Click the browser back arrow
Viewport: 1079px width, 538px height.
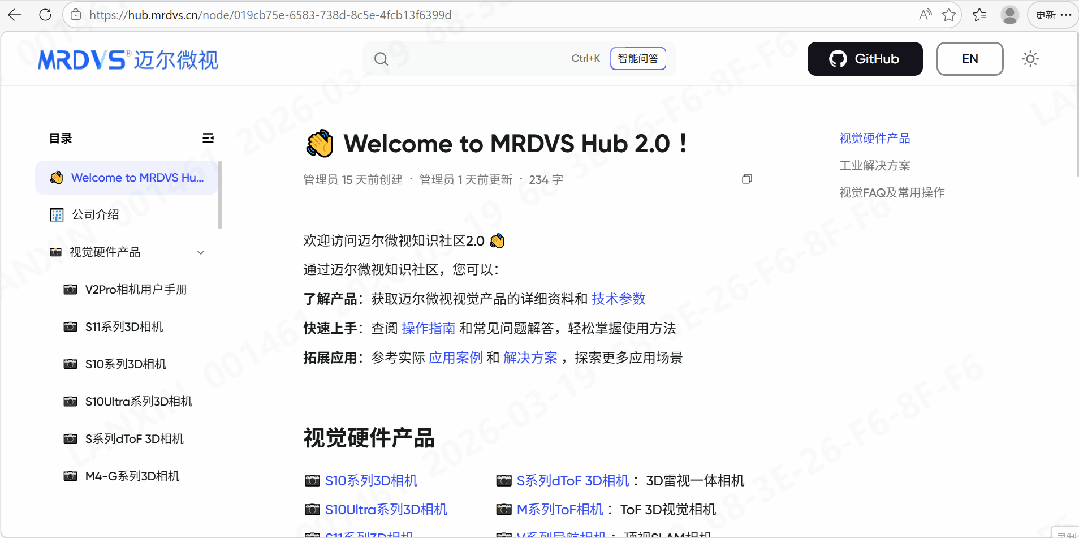[x=14, y=15]
